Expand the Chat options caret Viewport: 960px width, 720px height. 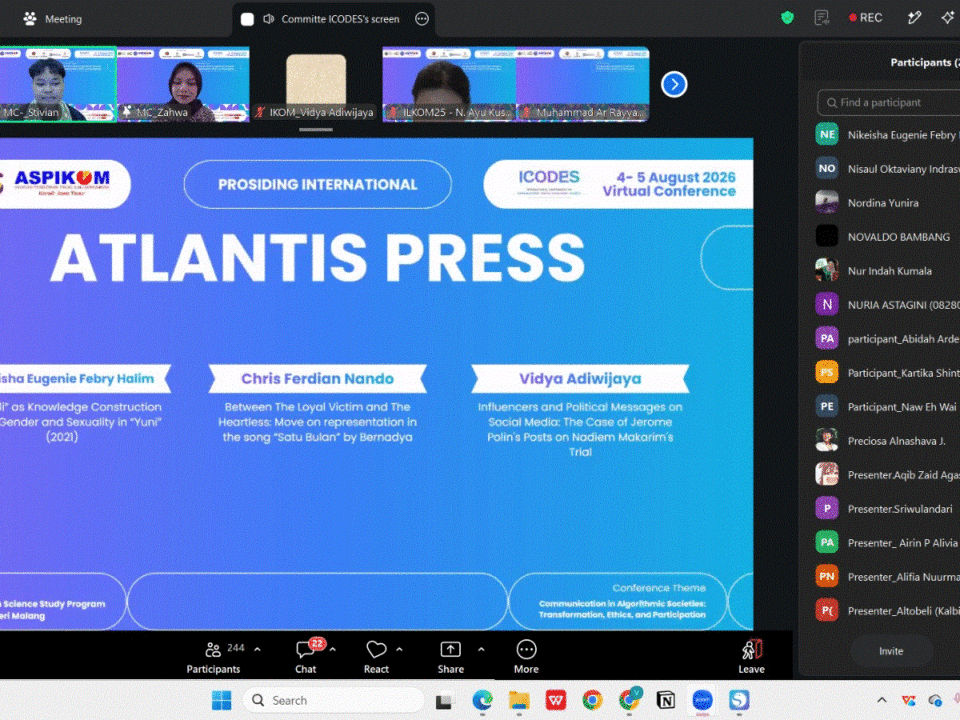332,649
